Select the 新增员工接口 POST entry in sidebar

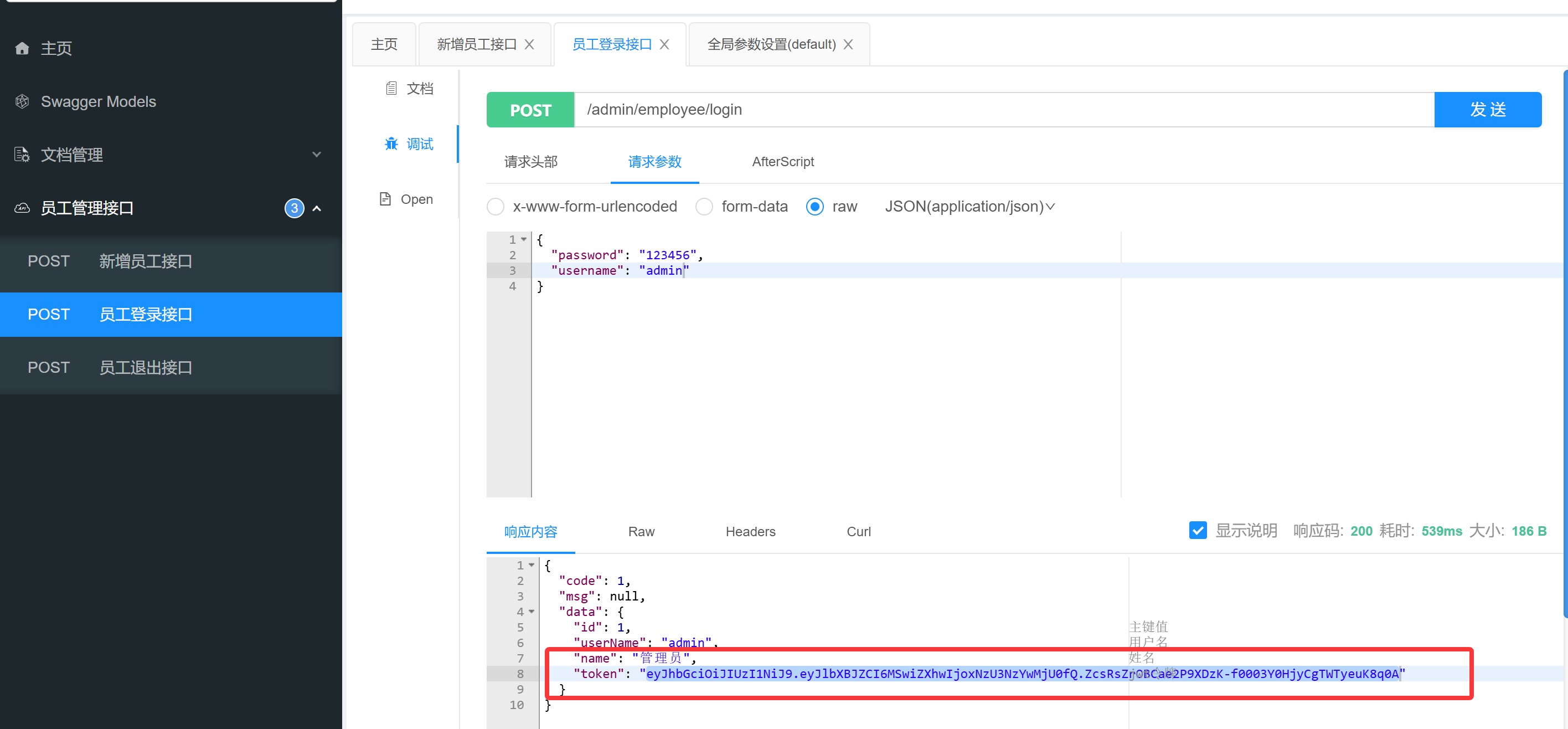pyautogui.click(x=171, y=261)
